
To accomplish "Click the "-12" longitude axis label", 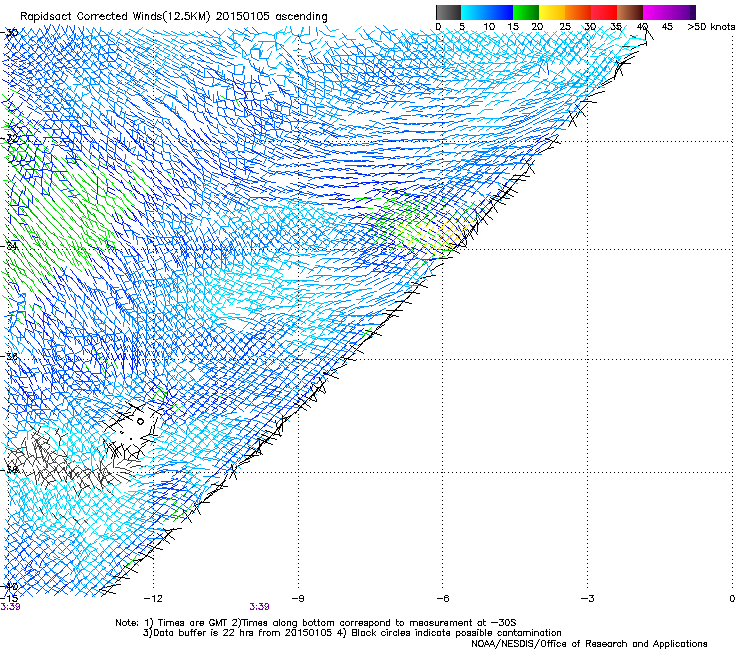I will tap(153, 599).
